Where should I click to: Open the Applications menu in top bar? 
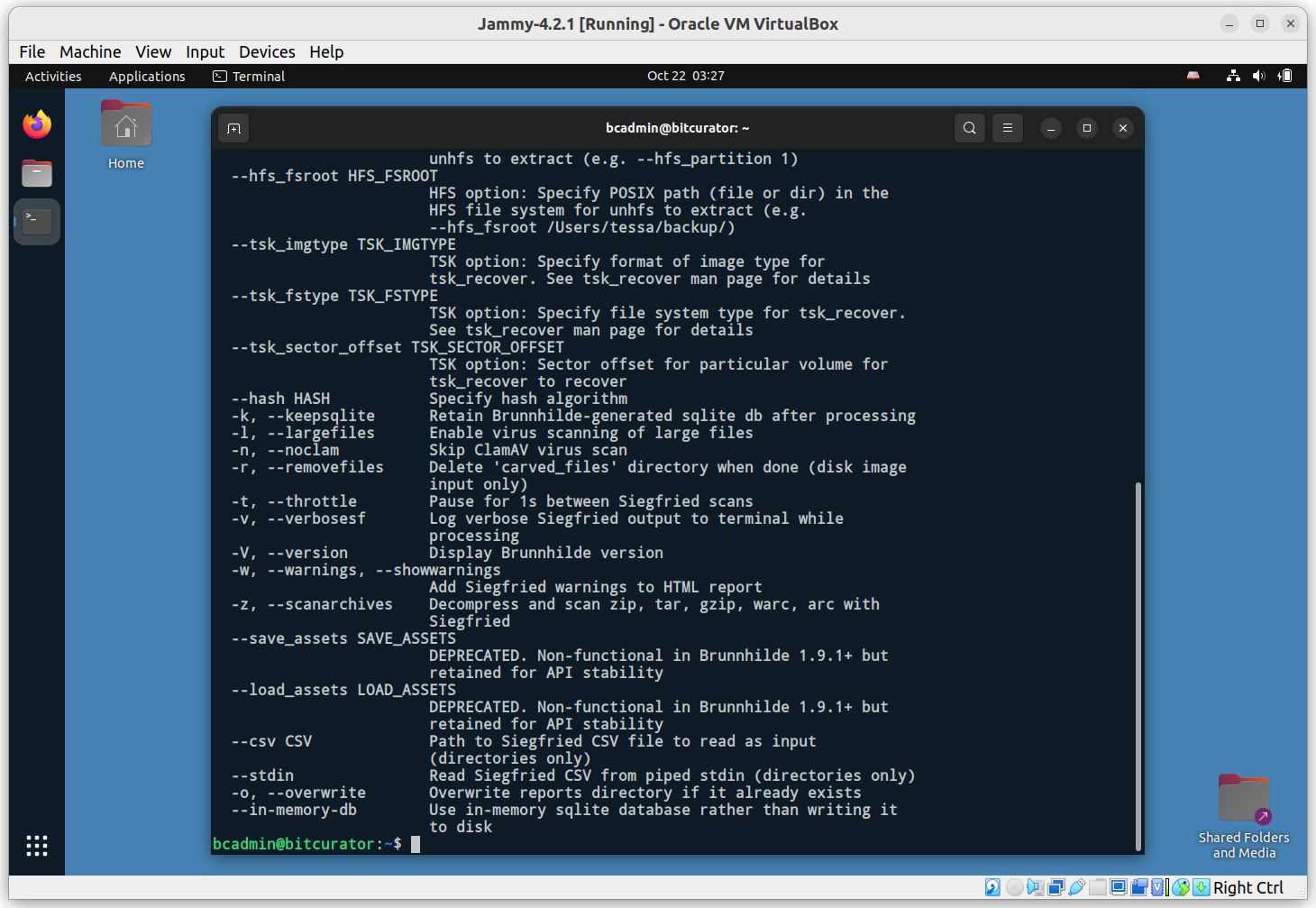pos(147,77)
